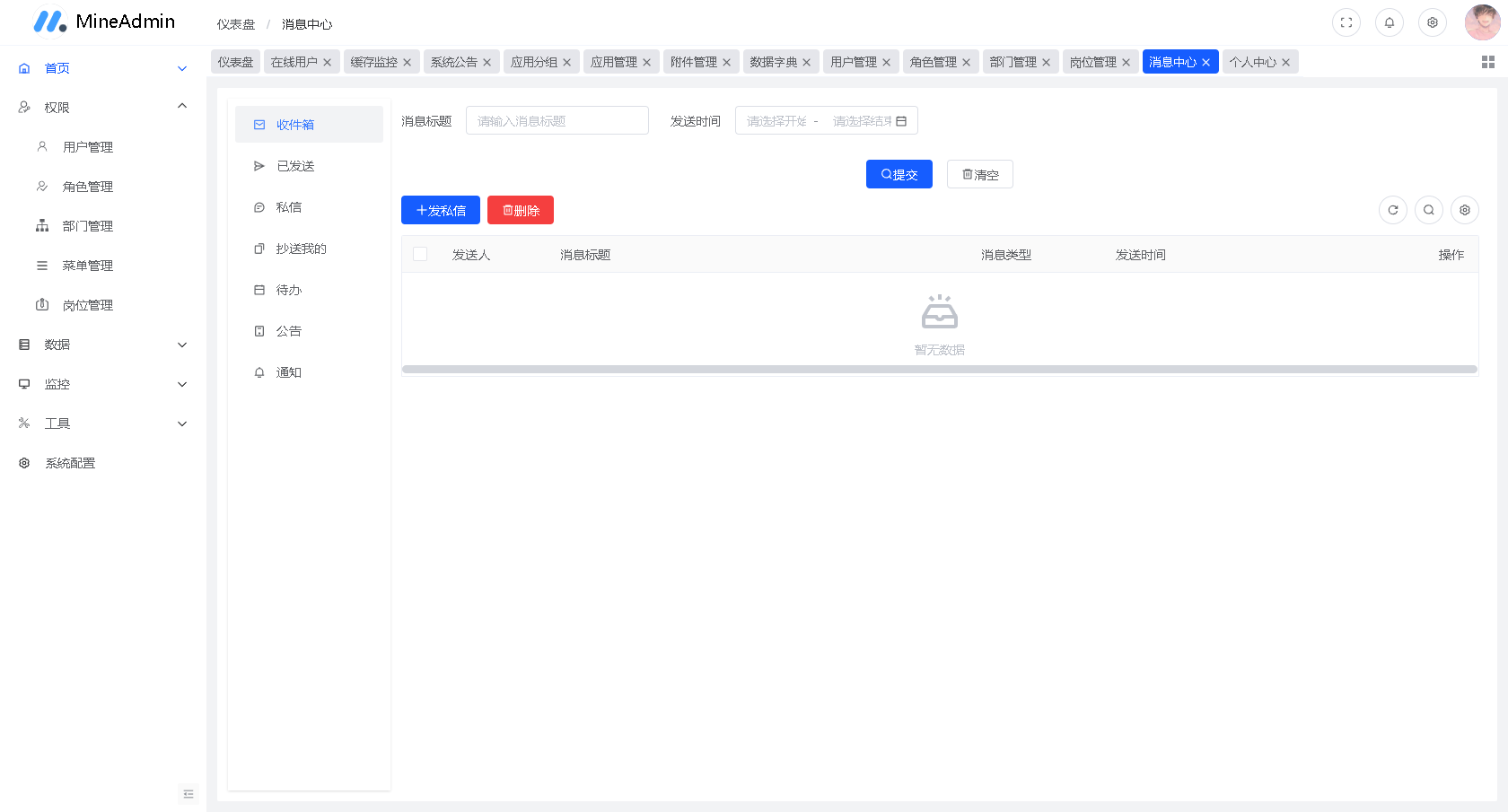Open table column settings gear
Screen dimensions: 1508x812
[x=1465, y=210]
